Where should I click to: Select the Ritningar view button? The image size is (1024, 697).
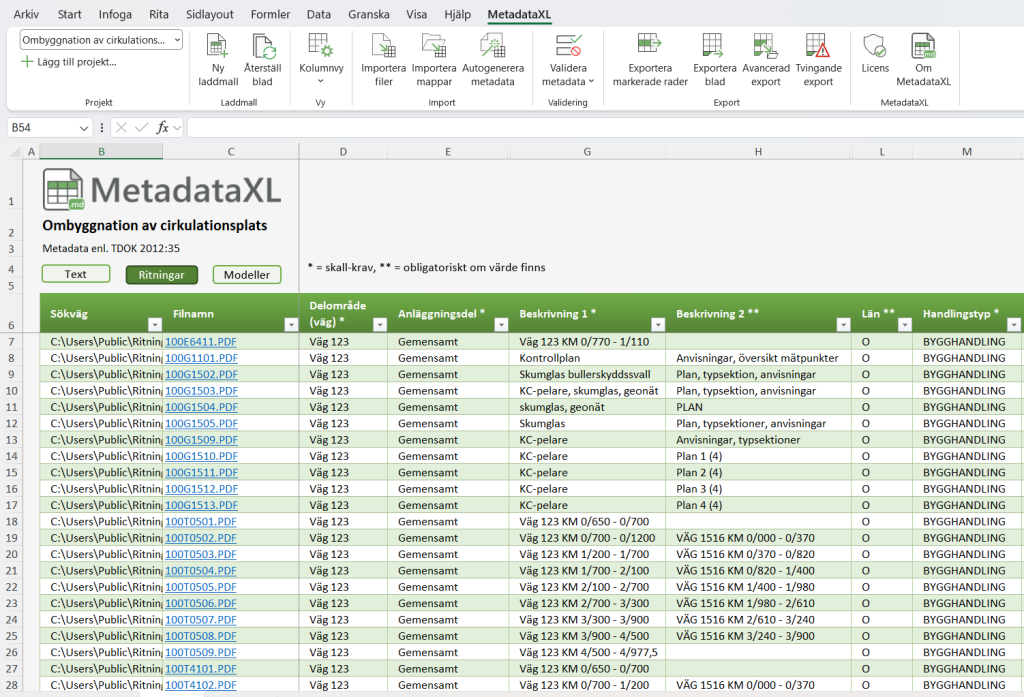(161, 275)
